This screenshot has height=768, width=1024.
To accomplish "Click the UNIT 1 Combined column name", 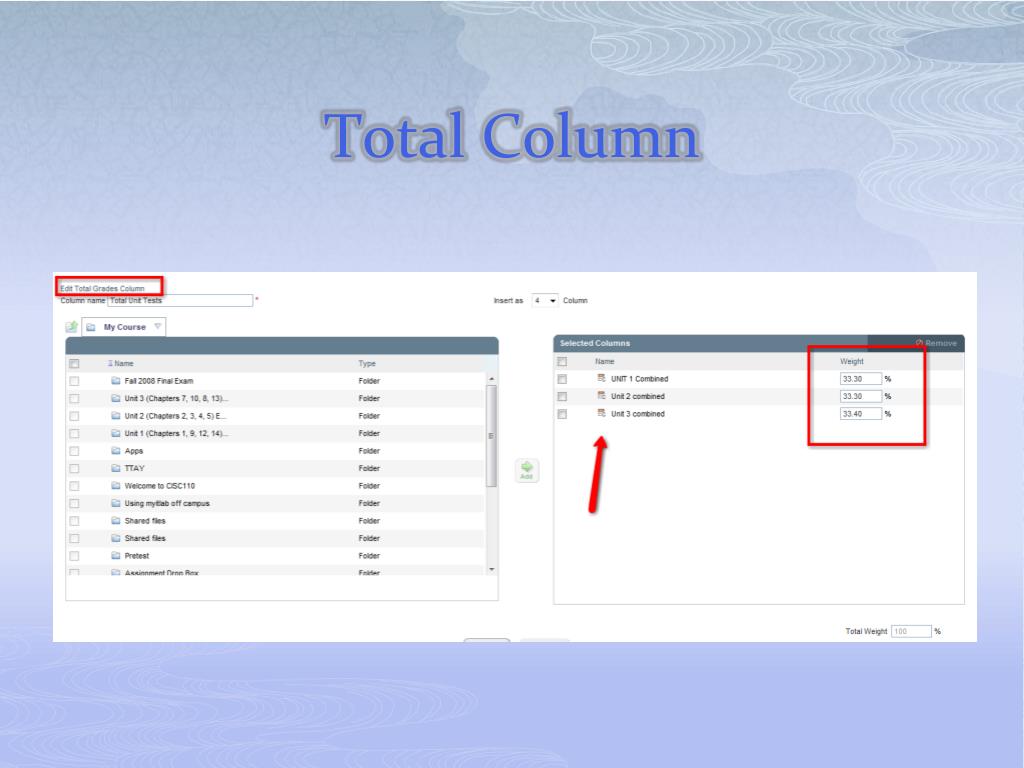I will pos(639,379).
